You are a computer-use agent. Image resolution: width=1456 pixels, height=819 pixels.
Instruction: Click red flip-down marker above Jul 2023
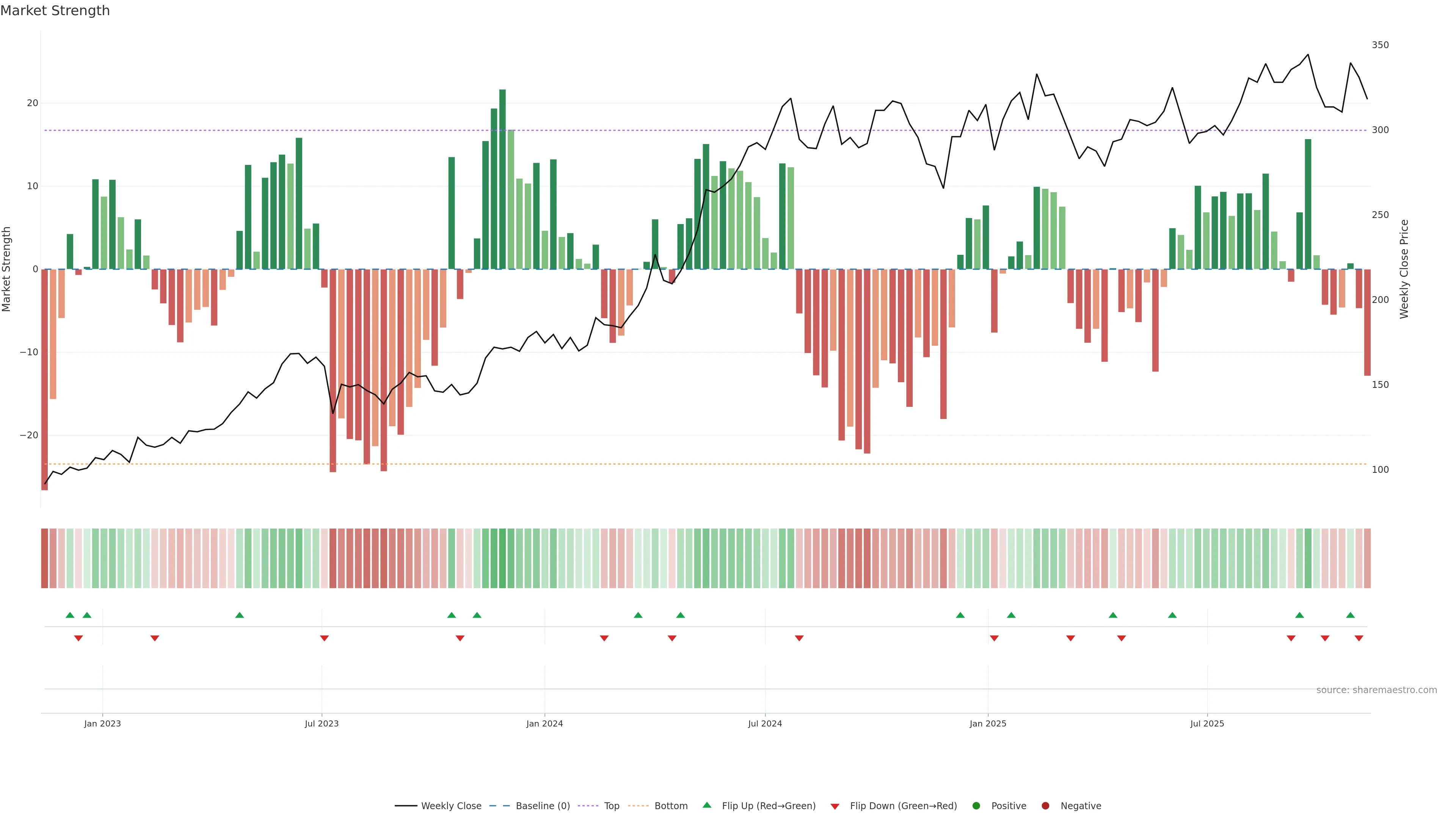pyautogui.click(x=325, y=638)
